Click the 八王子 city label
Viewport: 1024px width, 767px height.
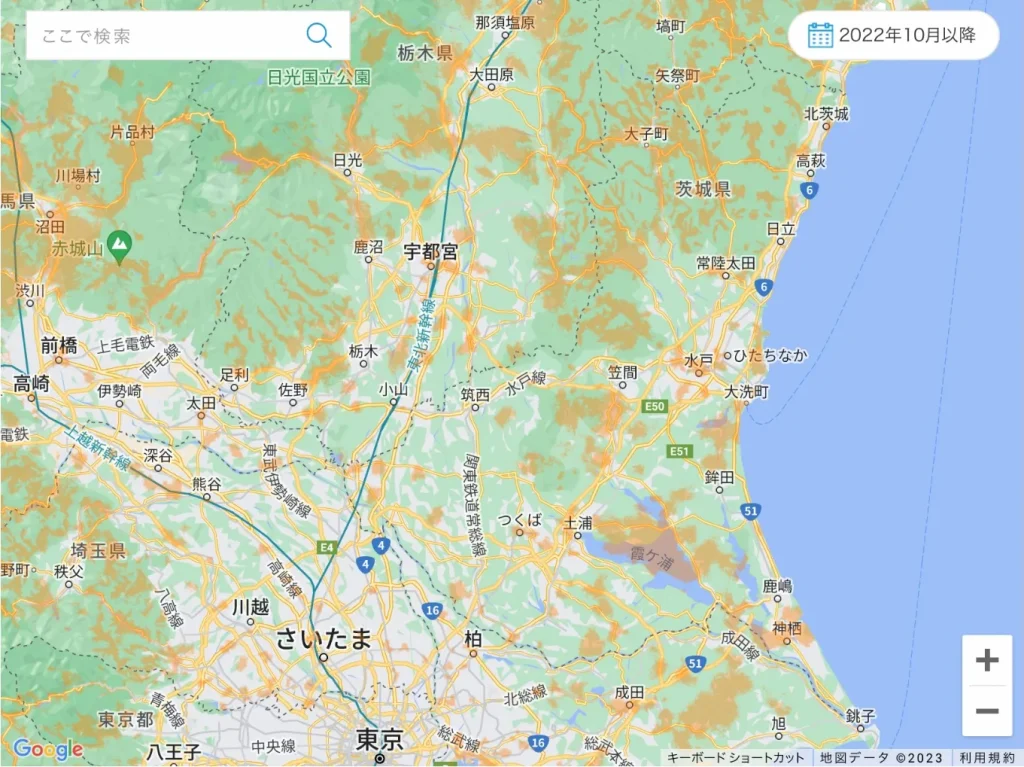[174, 752]
